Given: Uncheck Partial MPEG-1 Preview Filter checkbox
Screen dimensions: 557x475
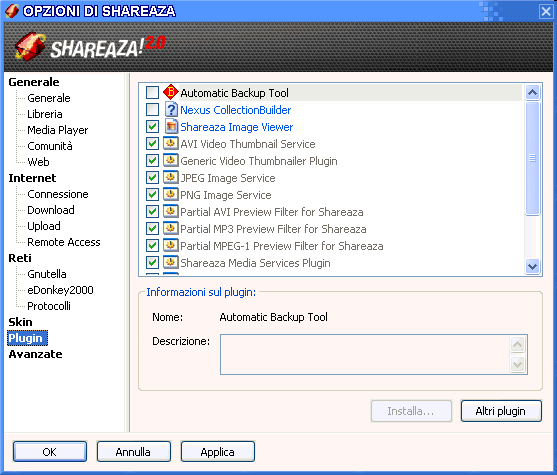Looking at the screenshot, I should tap(152, 246).
